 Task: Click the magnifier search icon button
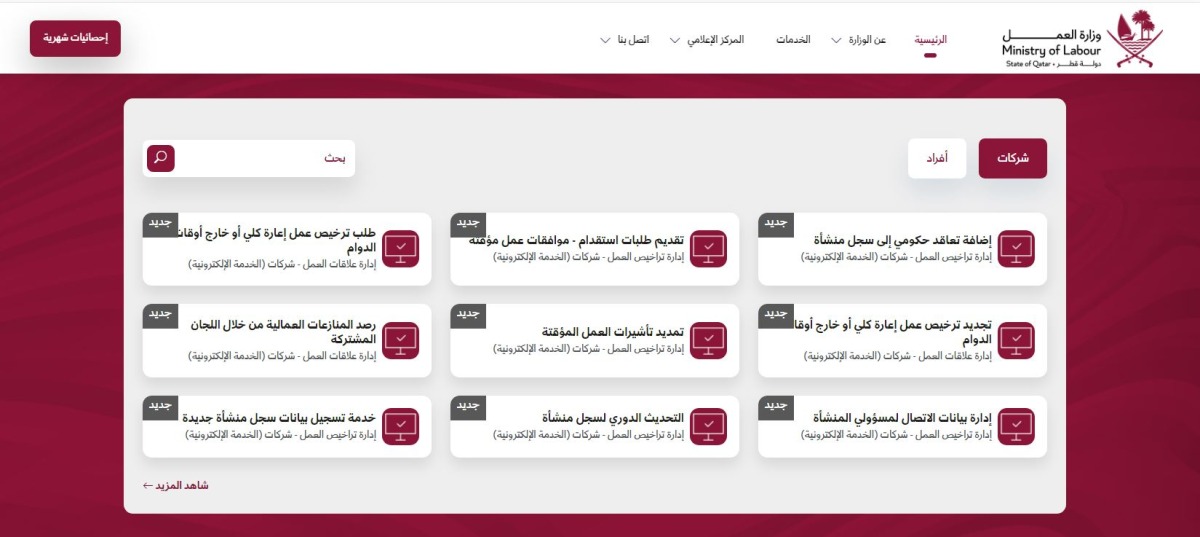point(161,158)
